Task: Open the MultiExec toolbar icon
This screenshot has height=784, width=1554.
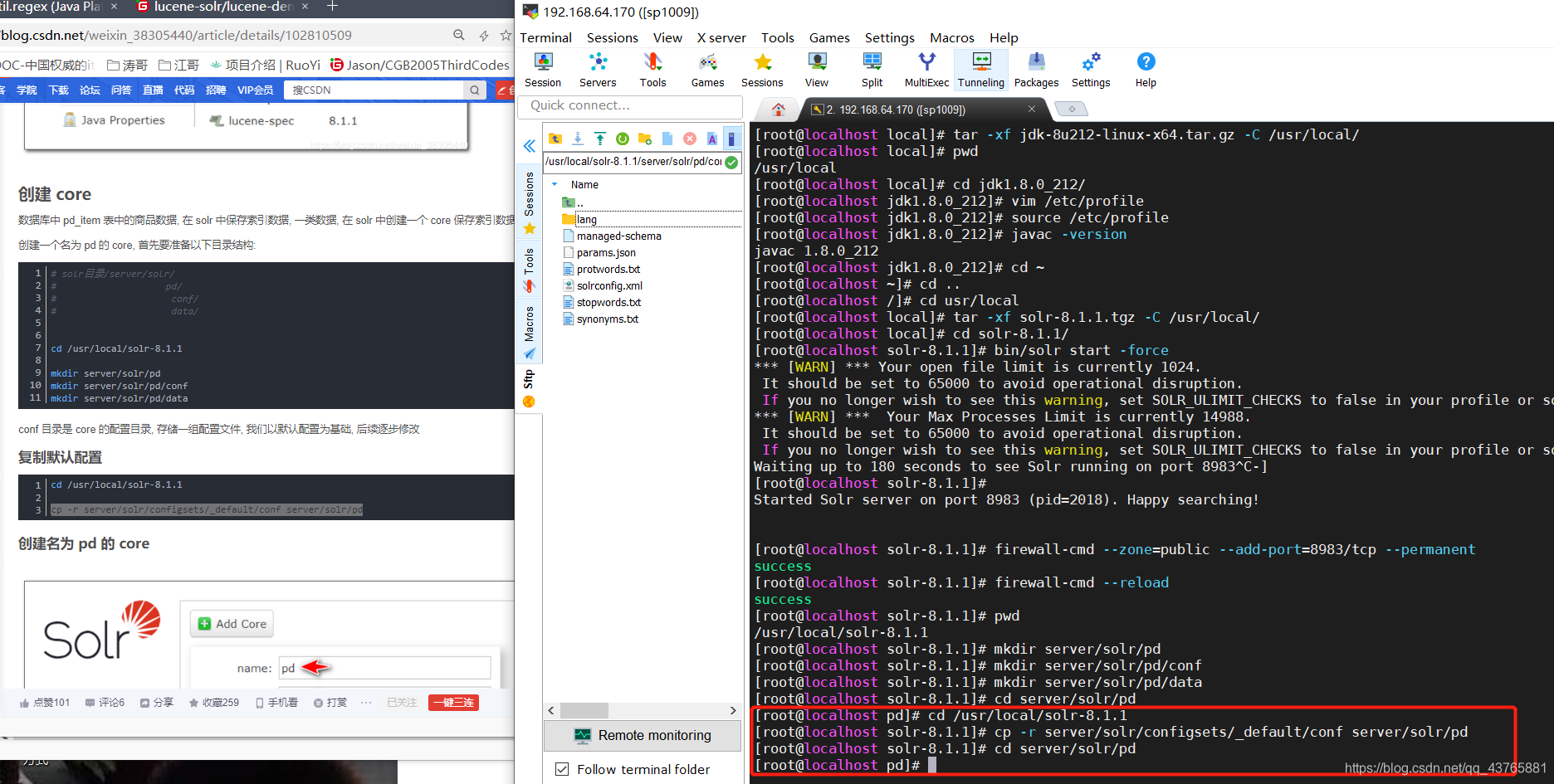Action: coord(926,70)
